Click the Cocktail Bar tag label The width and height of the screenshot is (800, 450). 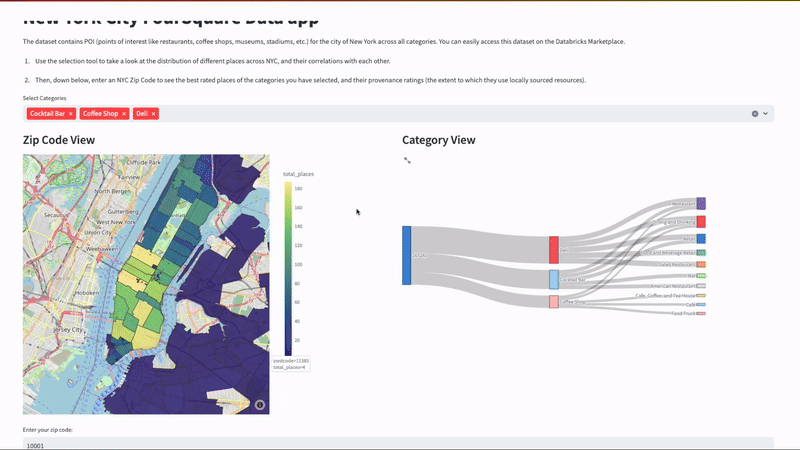(x=47, y=114)
